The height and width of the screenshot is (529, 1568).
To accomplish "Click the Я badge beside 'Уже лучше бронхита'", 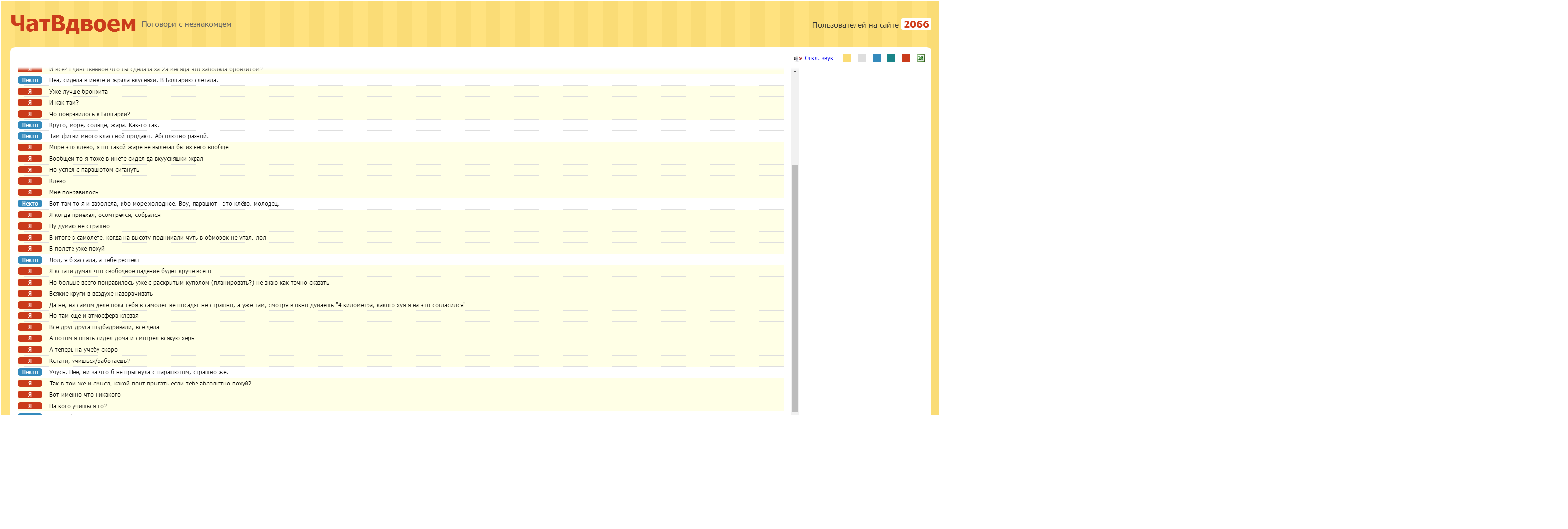I will click(30, 91).
